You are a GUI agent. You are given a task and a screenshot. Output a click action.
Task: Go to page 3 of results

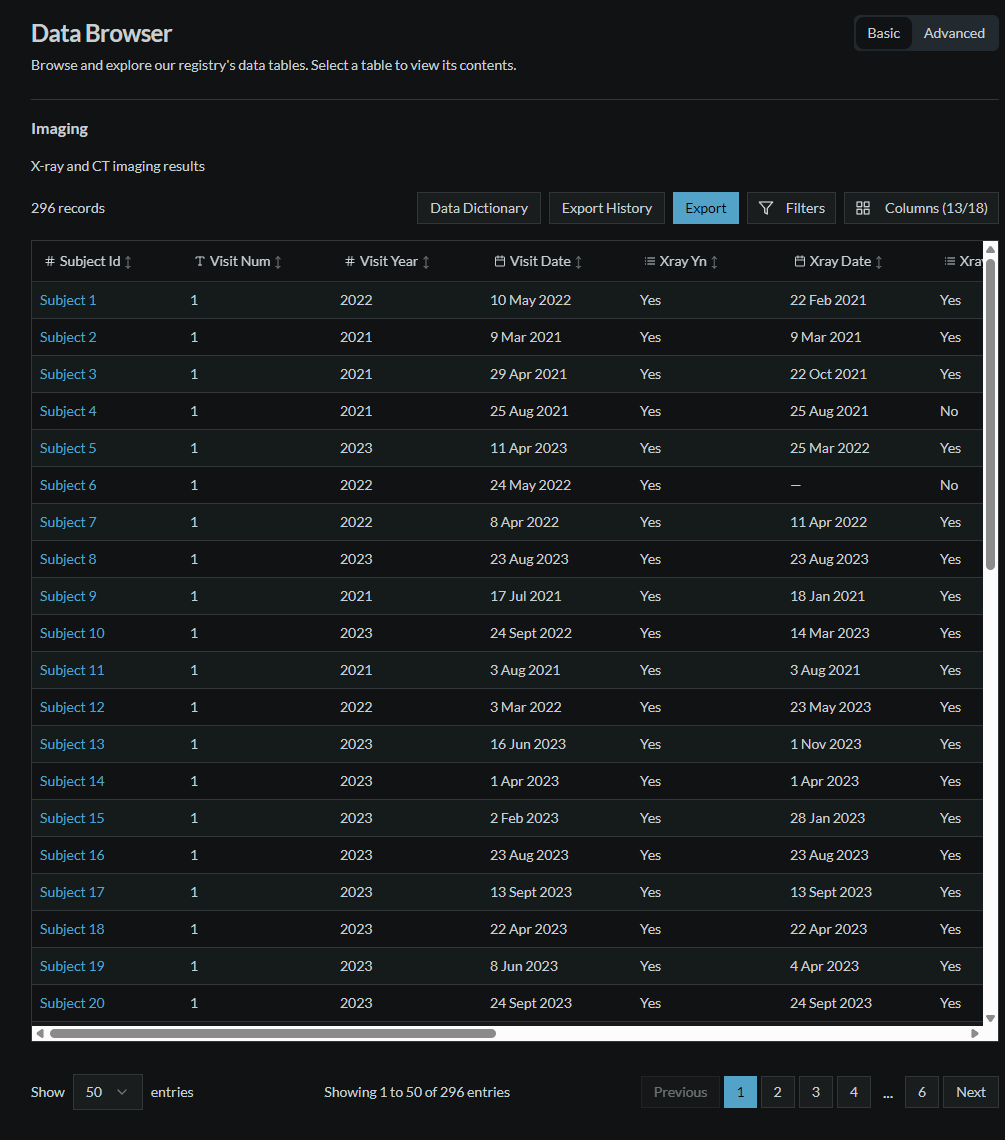coord(815,1091)
